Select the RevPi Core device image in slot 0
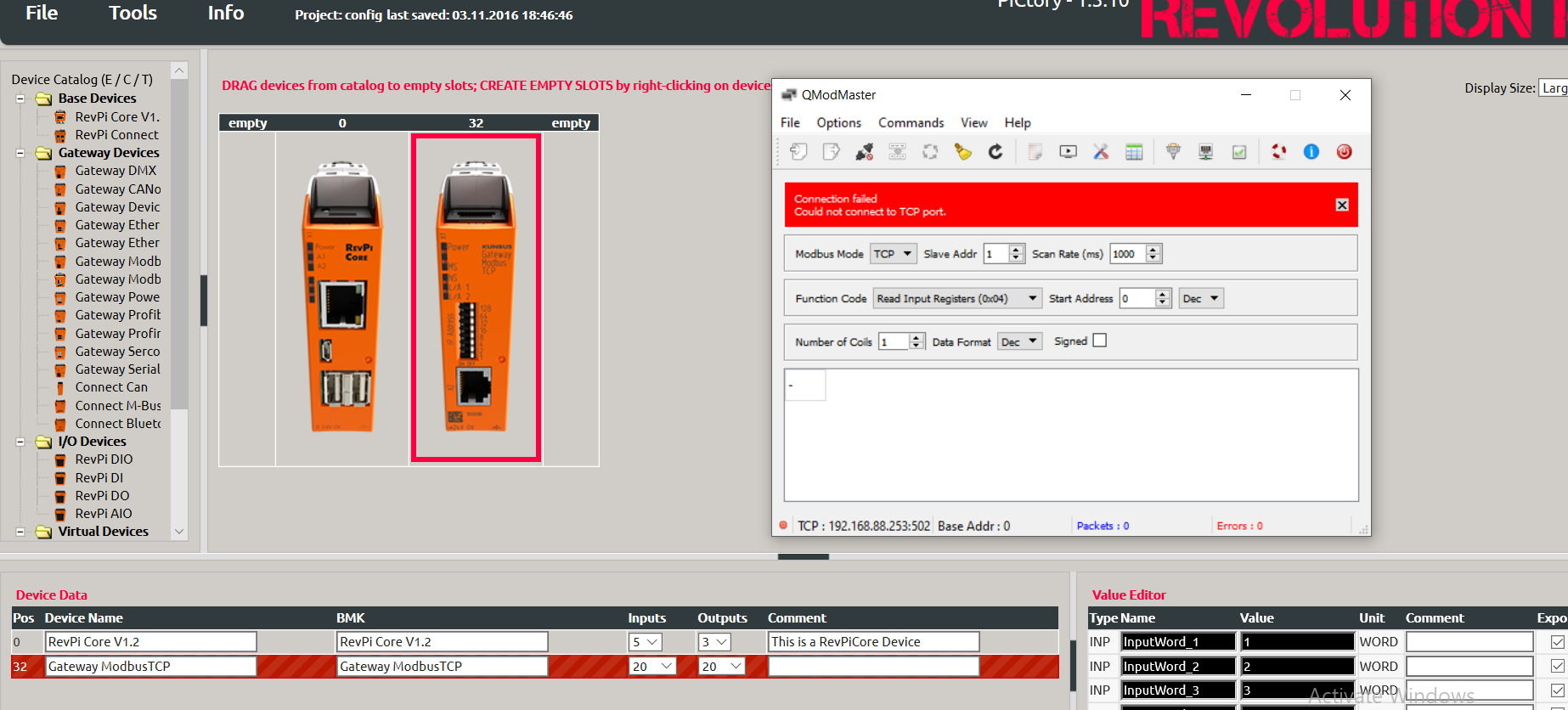This screenshot has width=1568, height=710. (342, 297)
